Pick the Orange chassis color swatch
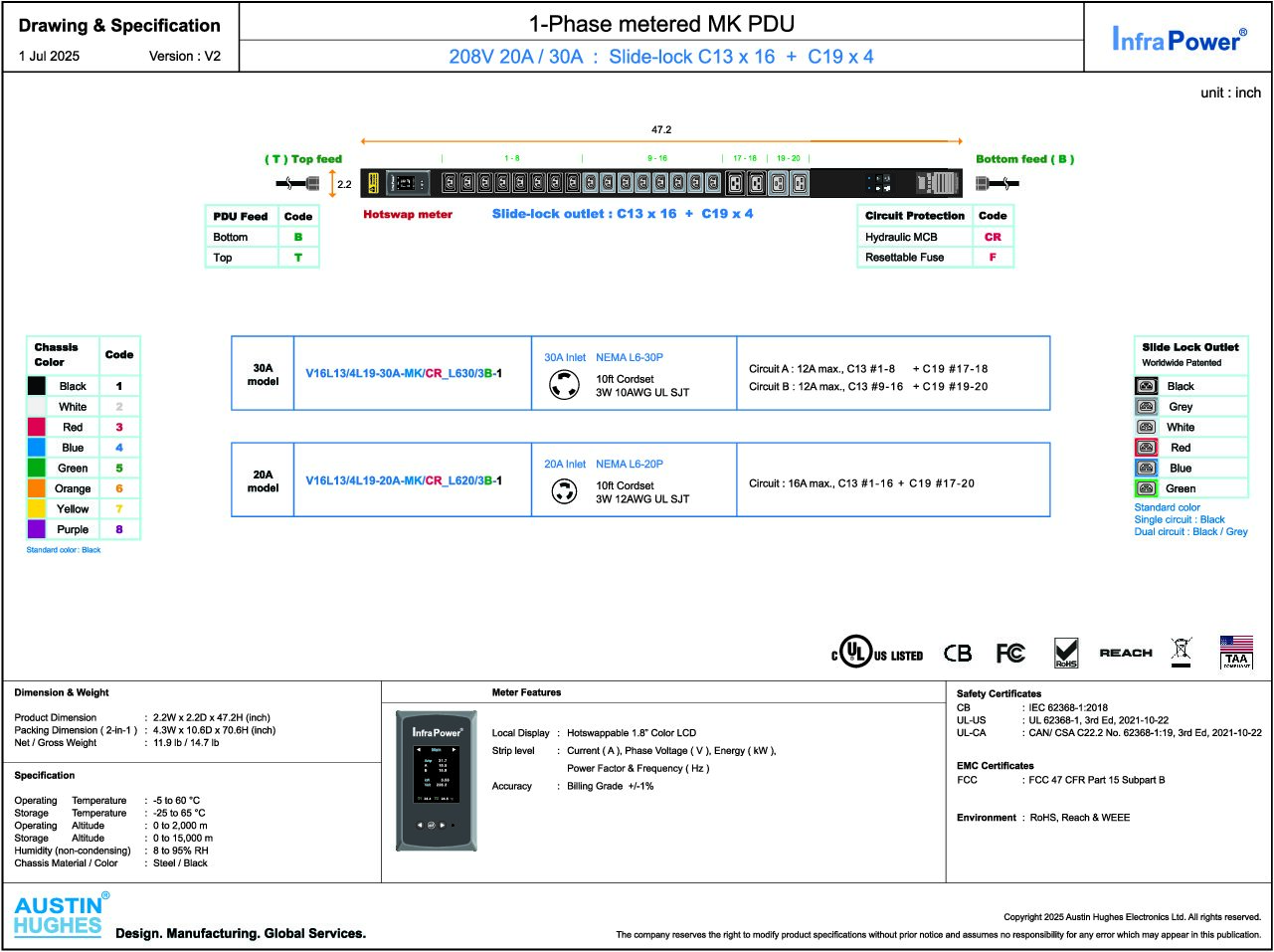 pyautogui.click(x=37, y=488)
